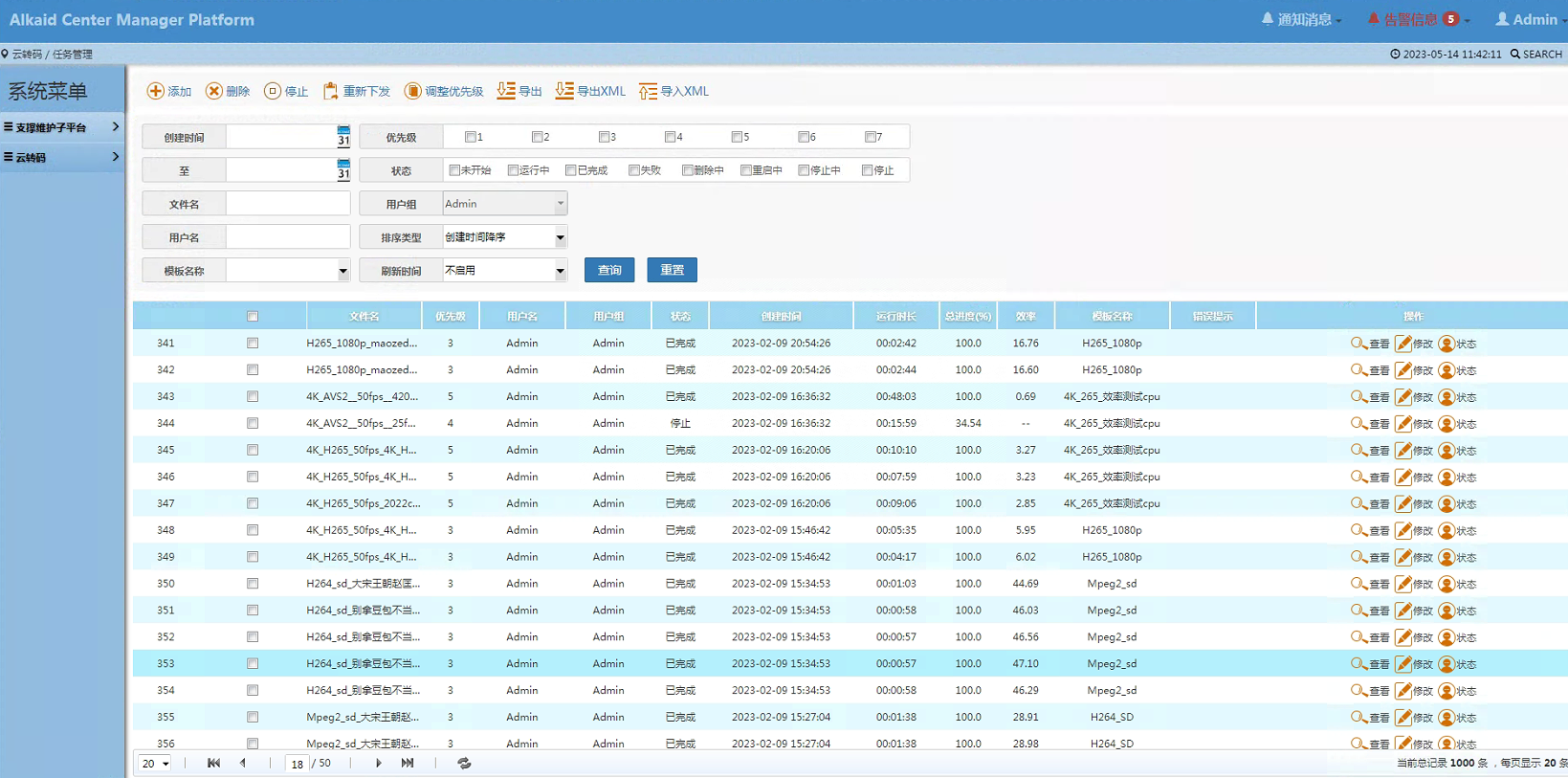Sort by the 创建时间 column header
This screenshot has height=778, width=1568.
pos(782,316)
